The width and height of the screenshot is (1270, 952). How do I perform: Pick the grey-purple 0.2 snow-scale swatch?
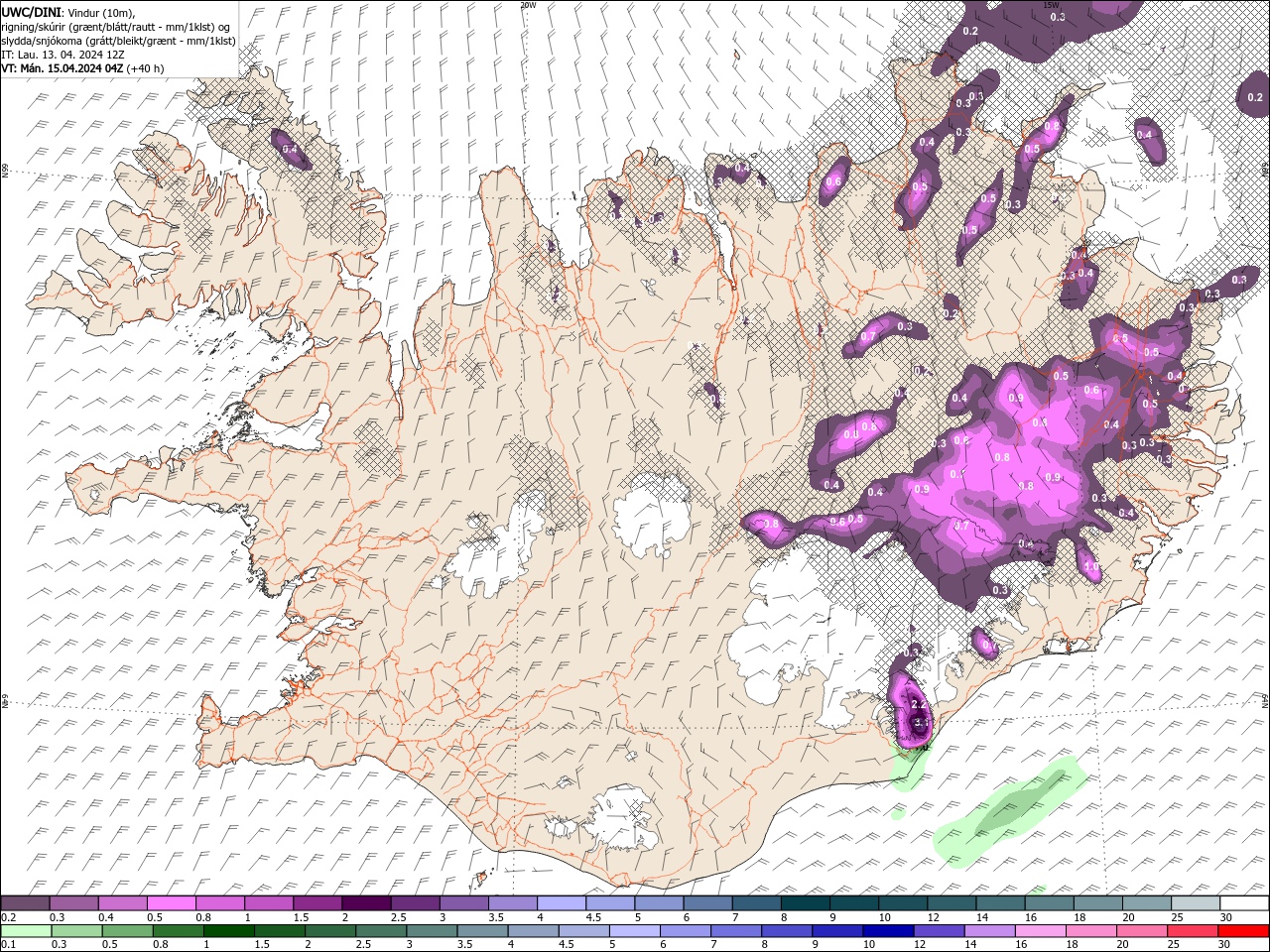[x=26, y=903]
